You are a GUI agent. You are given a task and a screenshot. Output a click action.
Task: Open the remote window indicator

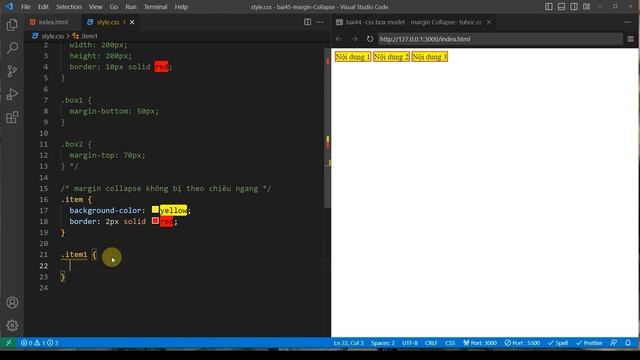pos(9,343)
